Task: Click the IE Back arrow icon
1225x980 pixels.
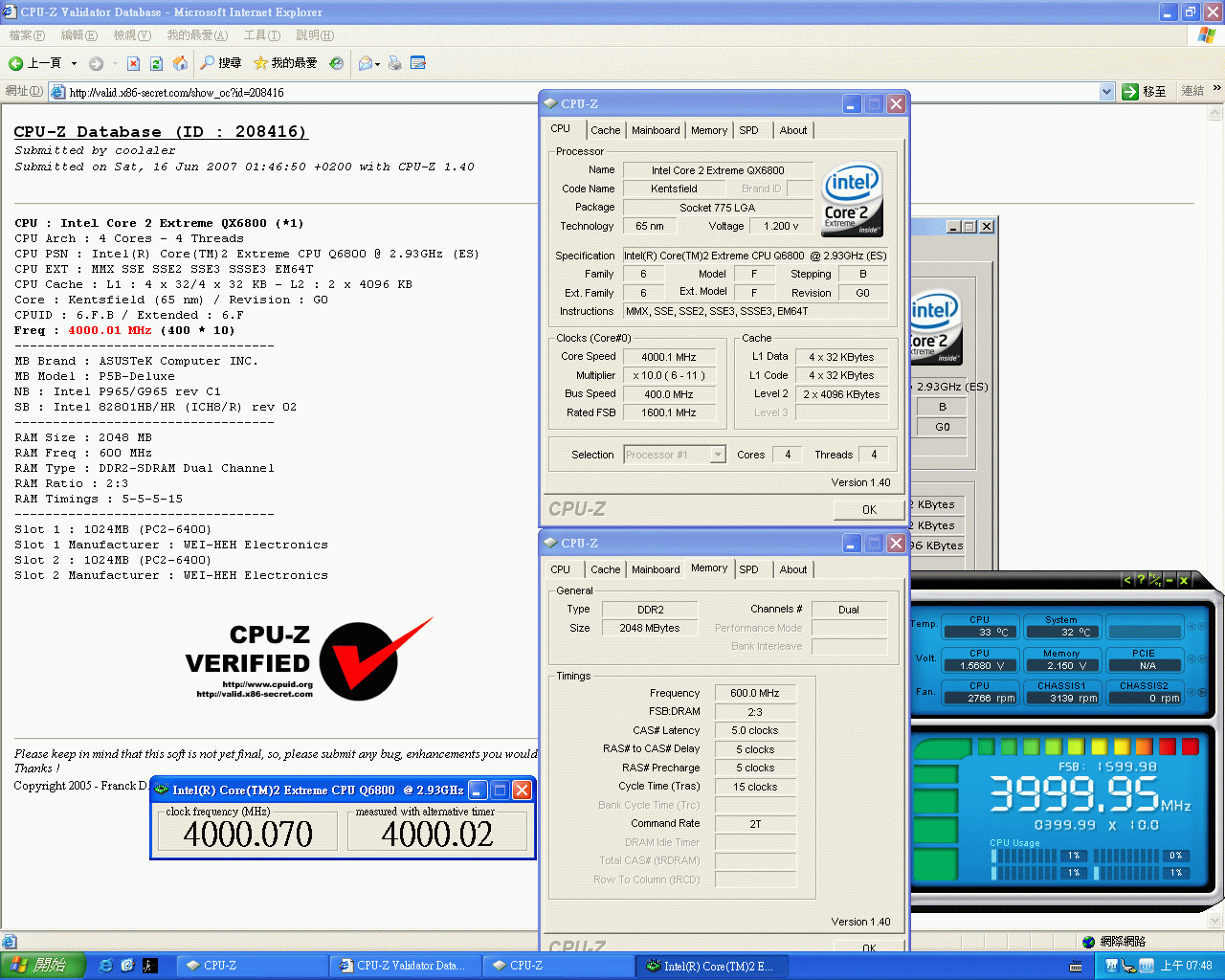Action: 15,63
